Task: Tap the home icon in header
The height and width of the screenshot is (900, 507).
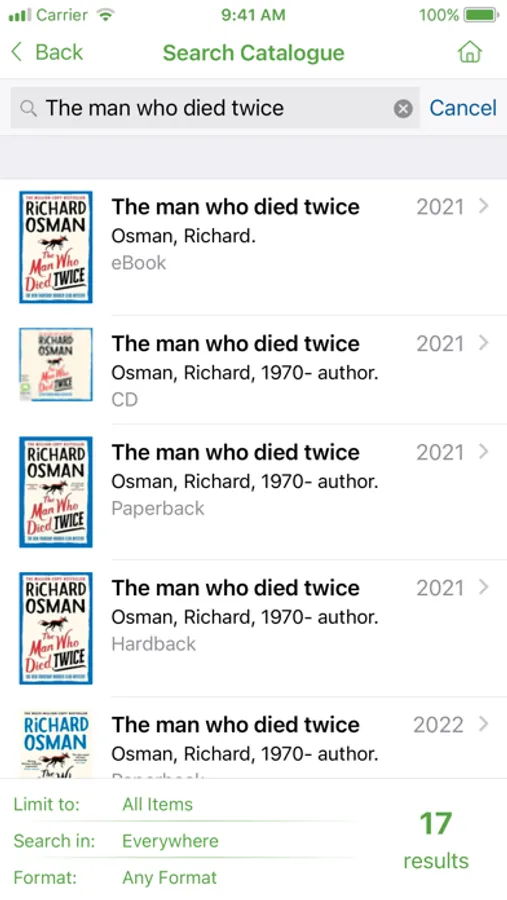Action: [469, 52]
